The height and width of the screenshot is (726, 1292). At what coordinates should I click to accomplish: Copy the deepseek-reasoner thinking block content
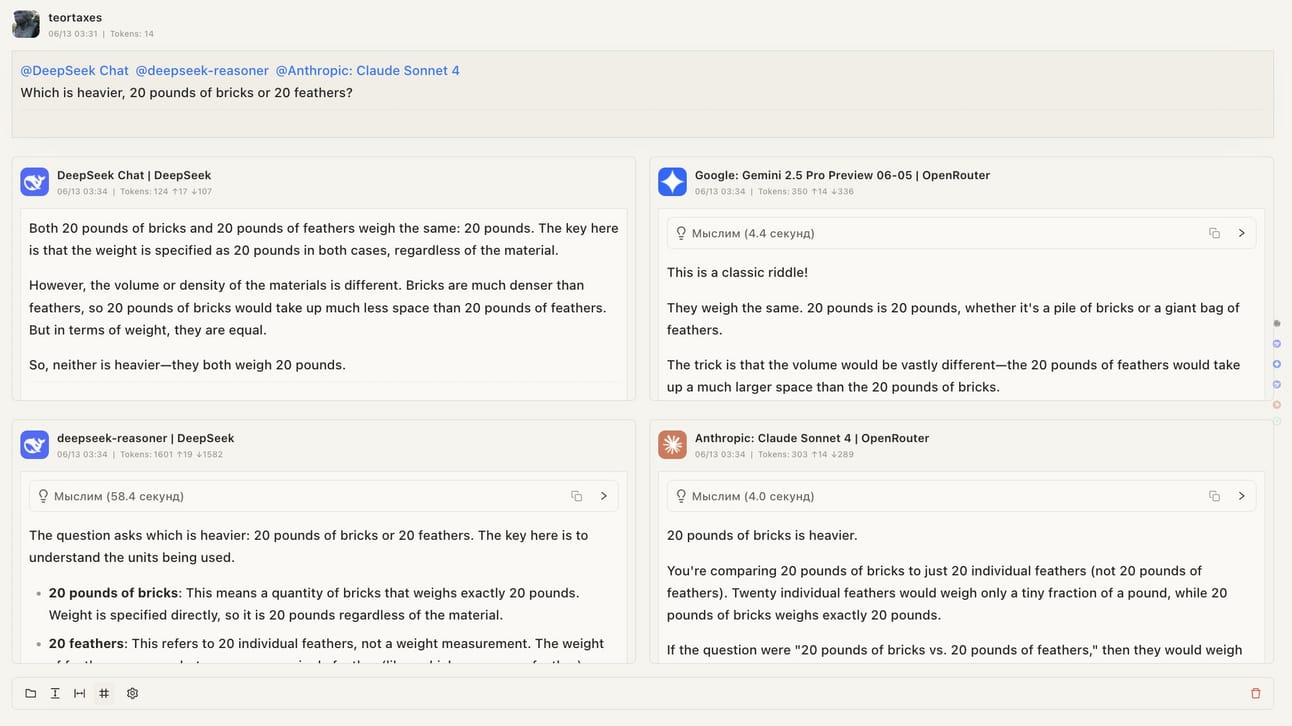(x=576, y=496)
